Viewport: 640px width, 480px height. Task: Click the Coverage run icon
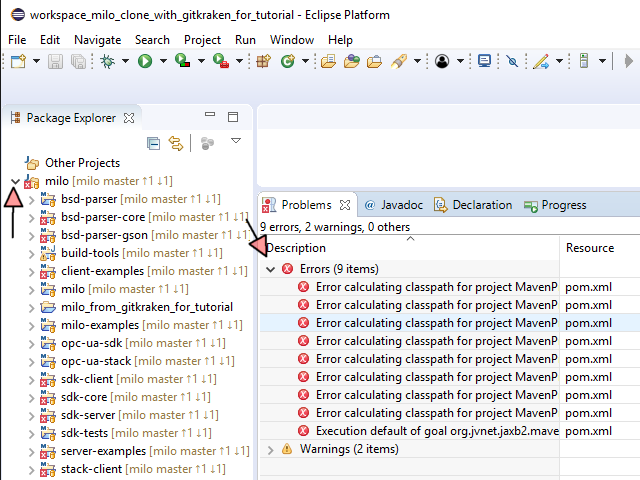(x=182, y=61)
